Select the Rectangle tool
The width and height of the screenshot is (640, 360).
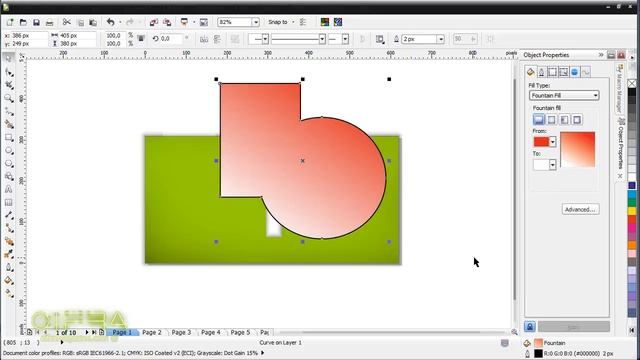pyautogui.click(x=9, y=138)
